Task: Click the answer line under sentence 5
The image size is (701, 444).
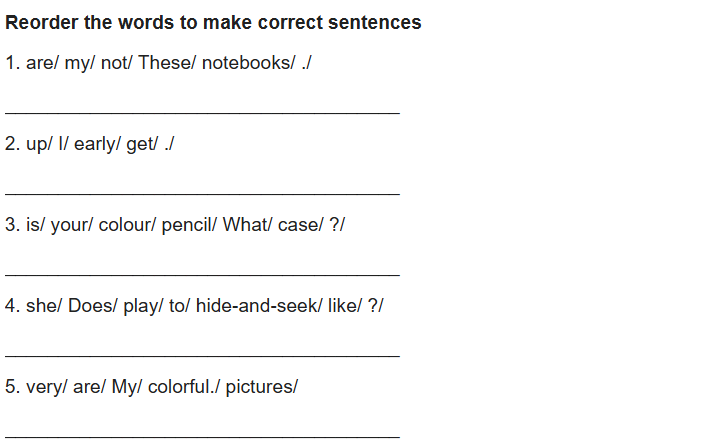Action: click(202, 437)
